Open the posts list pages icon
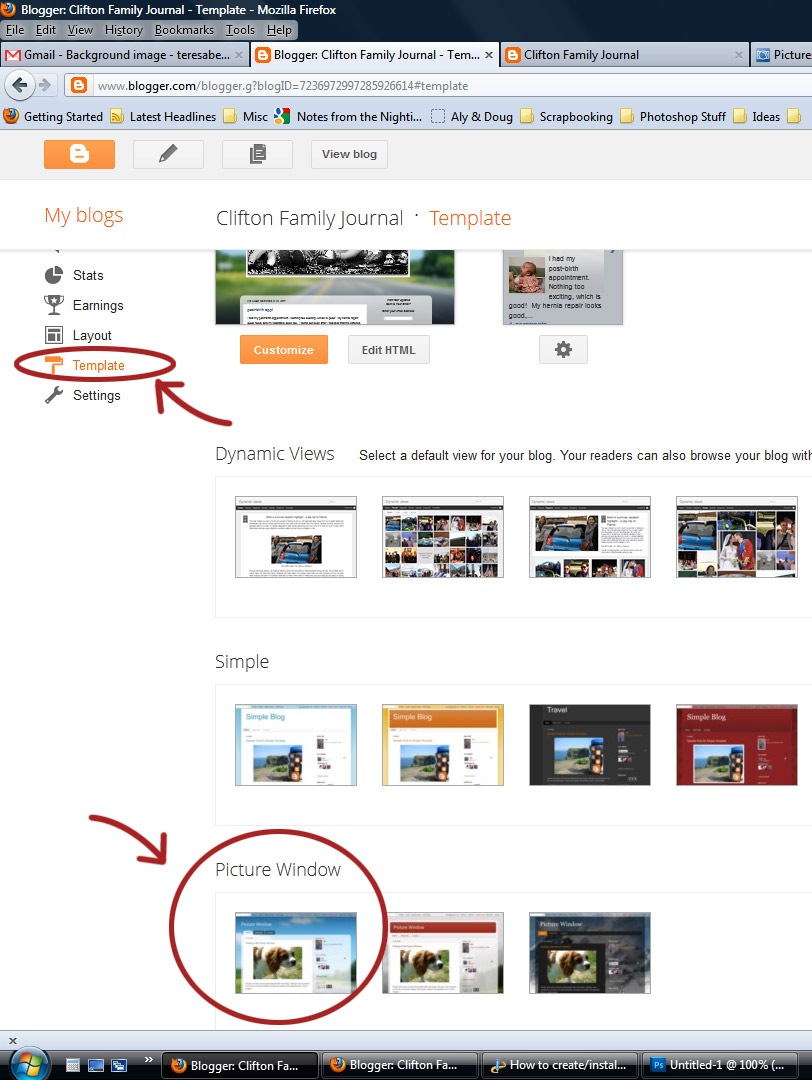Image resolution: width=812 pixels, height=1080 pixels. [x=258, y=154]
